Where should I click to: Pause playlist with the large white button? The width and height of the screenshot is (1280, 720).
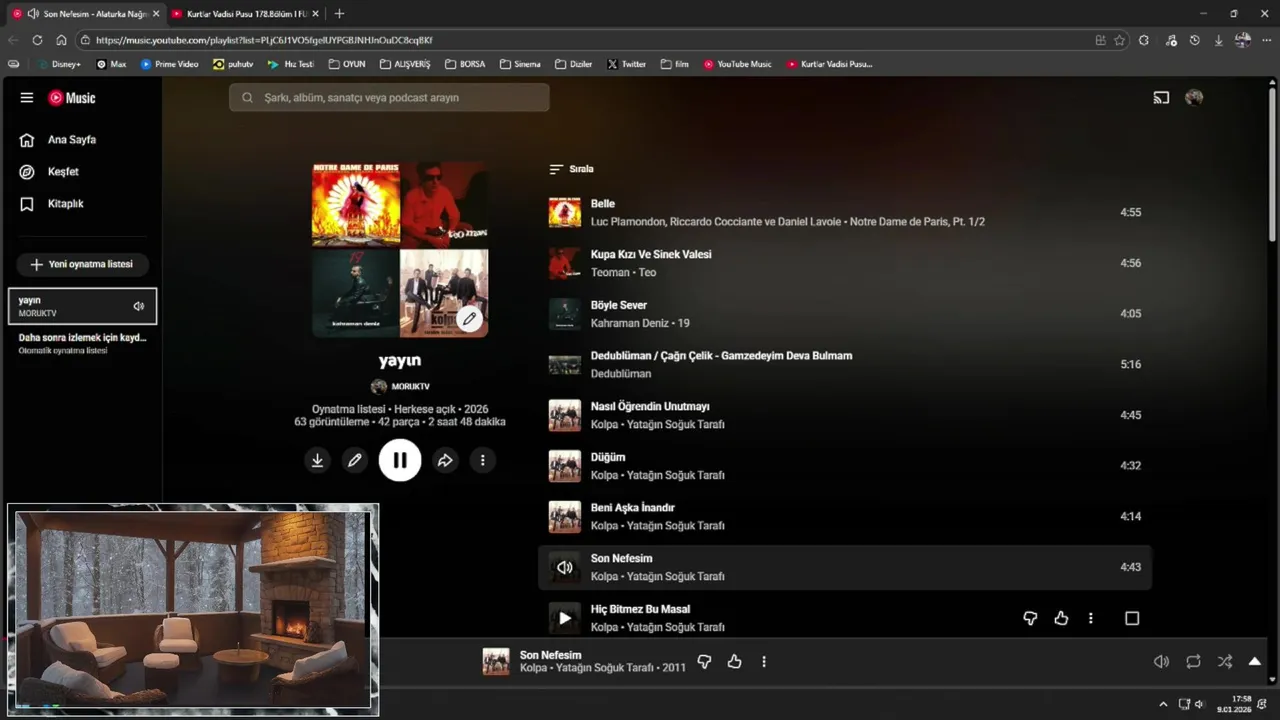pyautogui.click(x=400, y=460)
